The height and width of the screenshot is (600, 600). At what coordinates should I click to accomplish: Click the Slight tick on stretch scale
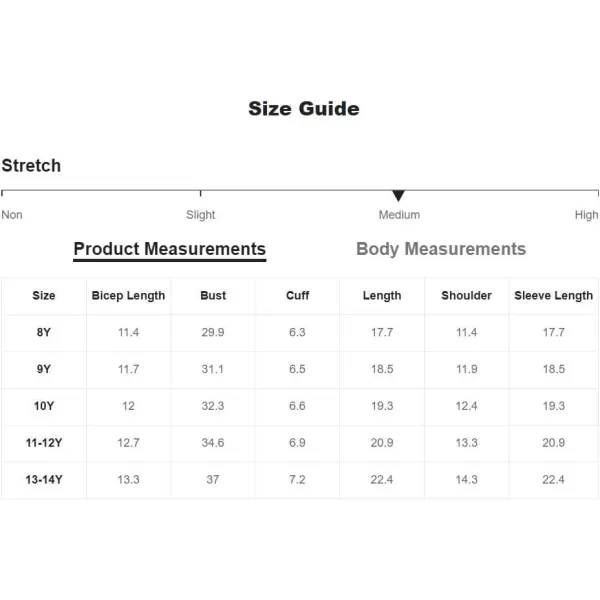[x=201, y=193]
